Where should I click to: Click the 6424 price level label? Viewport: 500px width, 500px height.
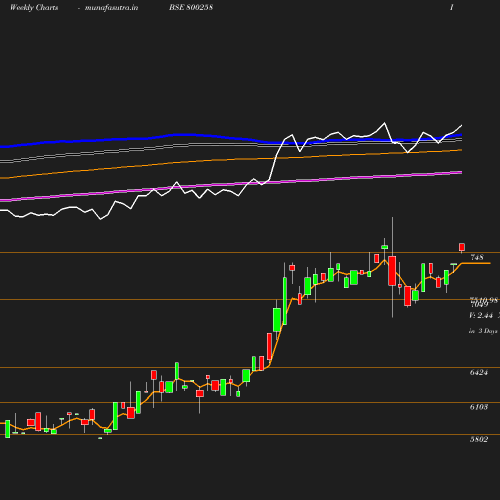pos(479,372)
